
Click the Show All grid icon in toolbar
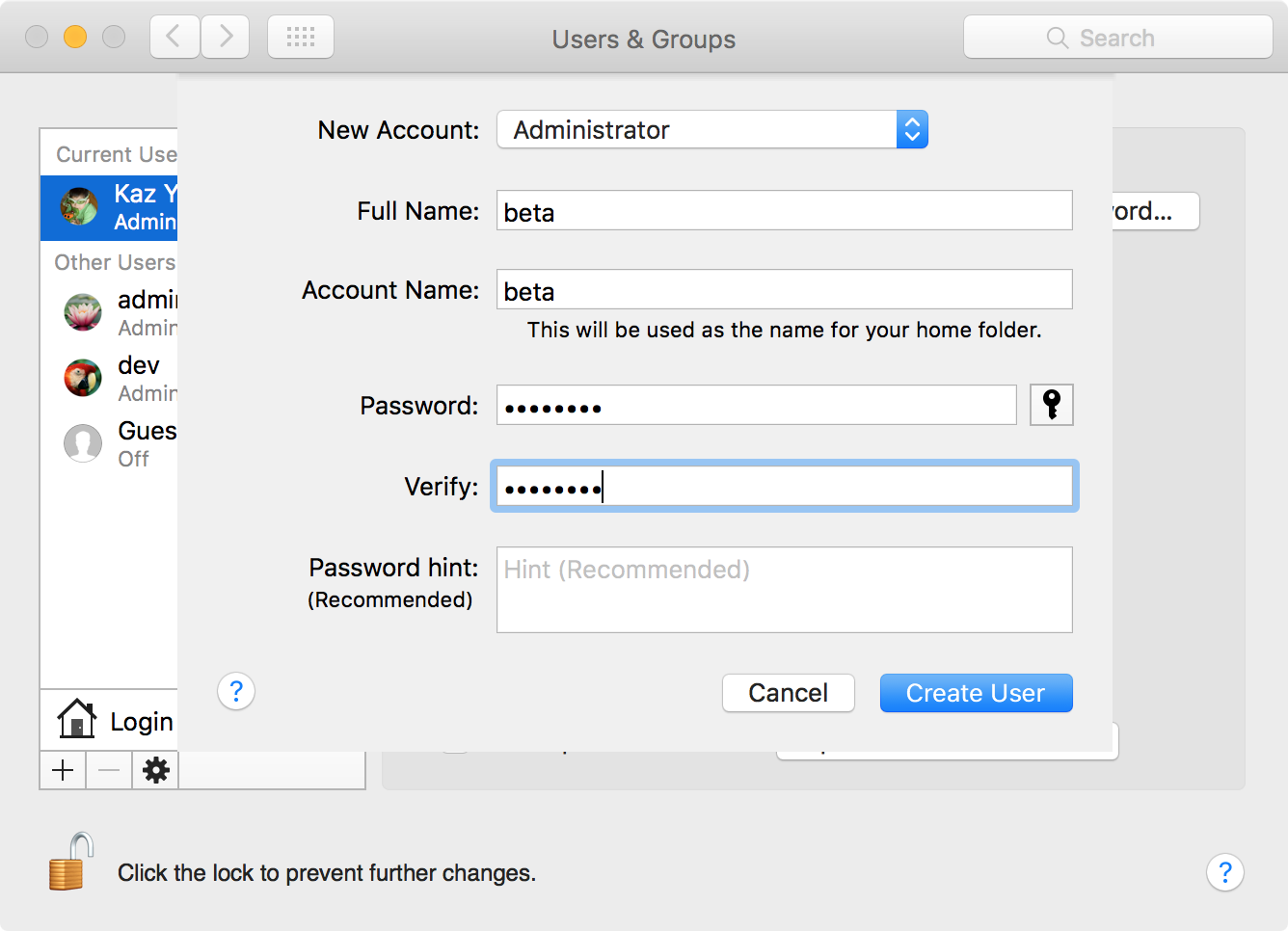[x=300, y=36]
